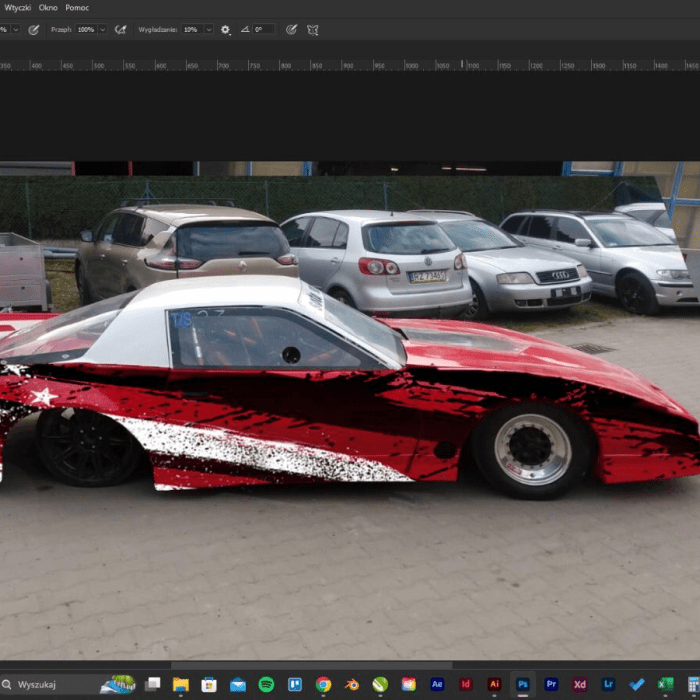Expand the Przepływ percentage dropdown

pyautogui.click(x=102, y=30)
